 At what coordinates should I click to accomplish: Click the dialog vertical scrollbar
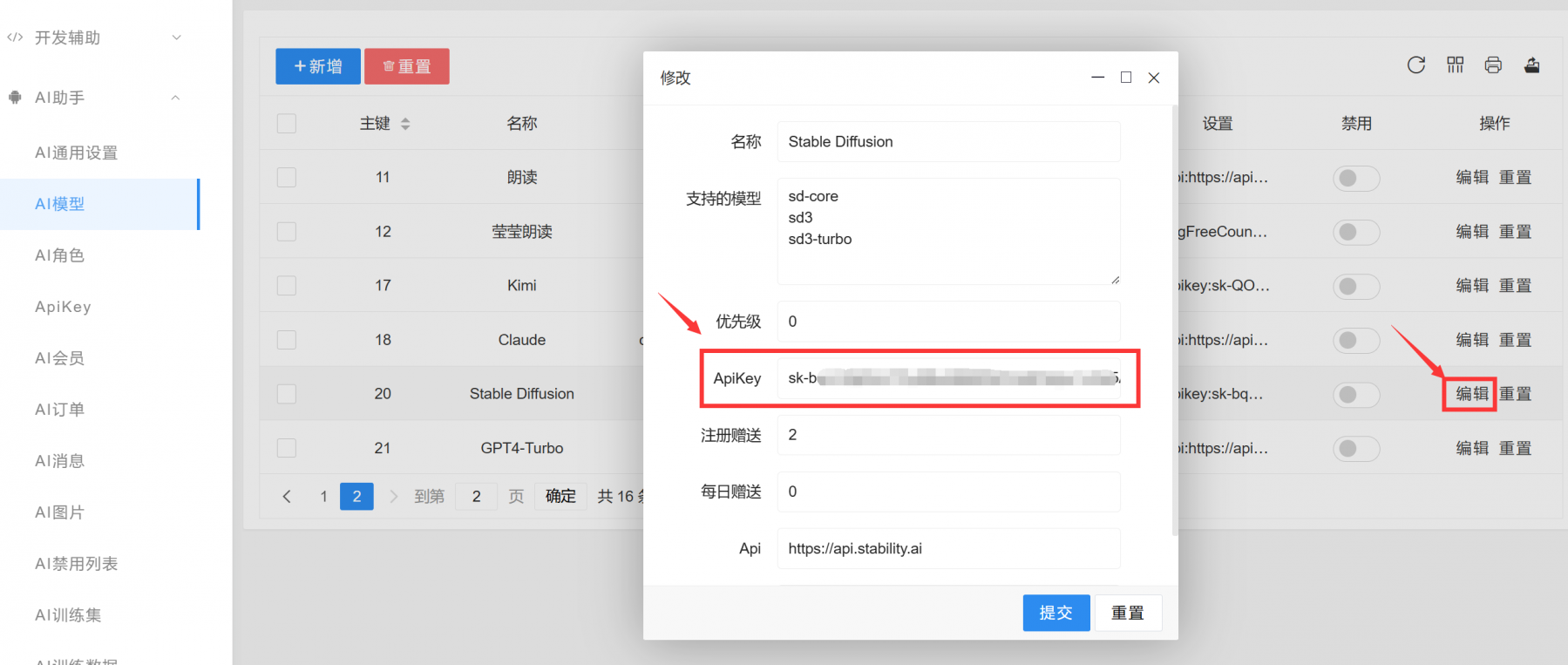tap(1175, 321)
